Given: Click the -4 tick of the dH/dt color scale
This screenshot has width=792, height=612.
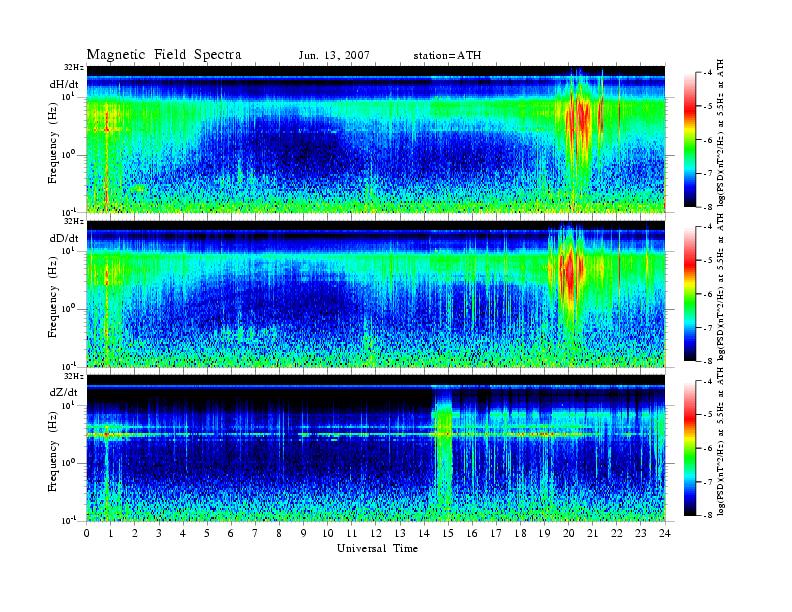Looking at the screenshot, I should coord(708,73).
